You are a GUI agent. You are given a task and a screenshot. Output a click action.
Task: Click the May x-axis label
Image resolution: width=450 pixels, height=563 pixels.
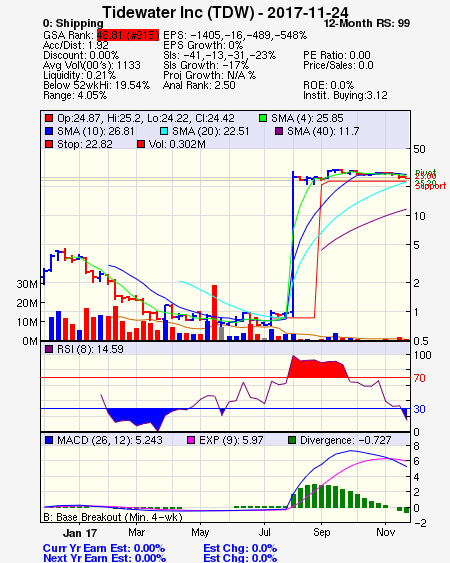click(x=200, y=532)
